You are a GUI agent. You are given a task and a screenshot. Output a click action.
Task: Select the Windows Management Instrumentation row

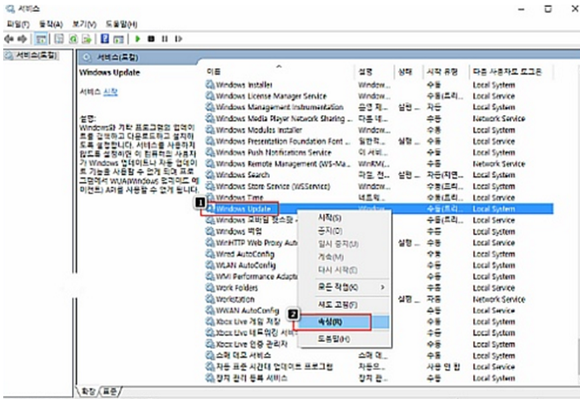[379, 107]
